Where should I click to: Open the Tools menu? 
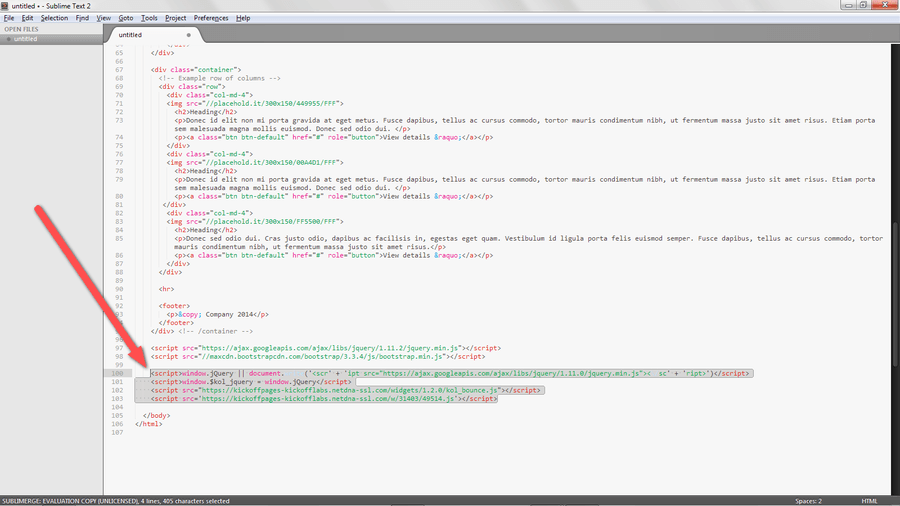coord(149,18)
